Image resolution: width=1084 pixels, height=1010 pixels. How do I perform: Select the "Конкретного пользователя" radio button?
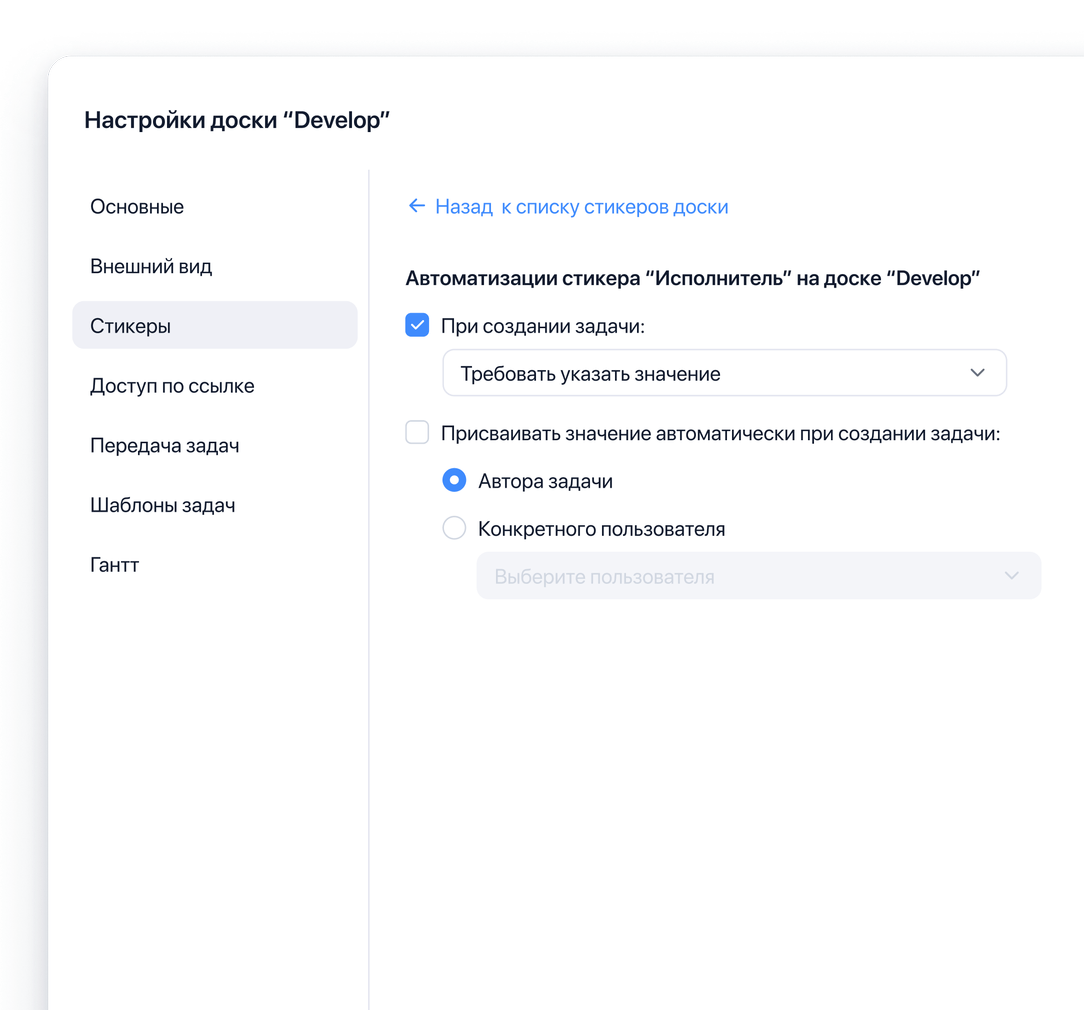[454, 528]
